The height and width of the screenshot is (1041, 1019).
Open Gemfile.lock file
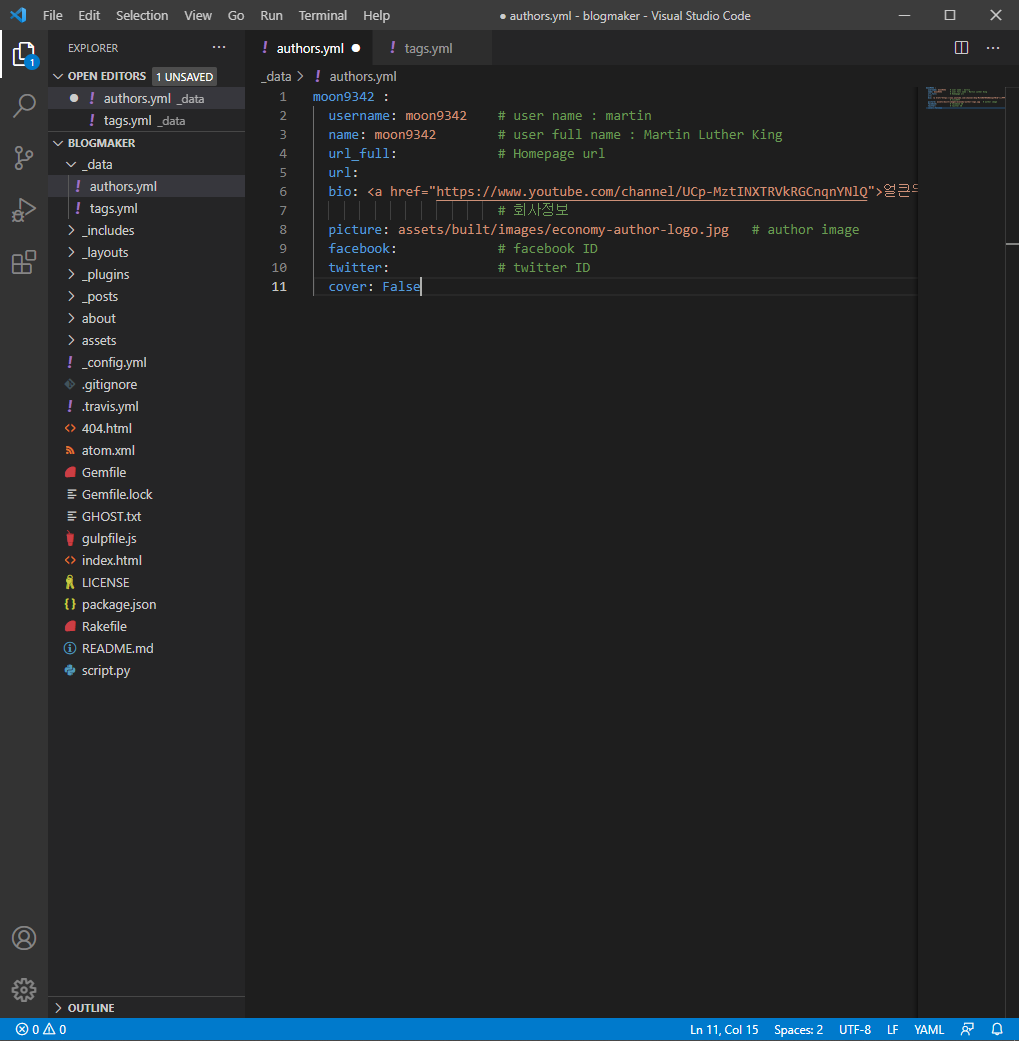point(147,495)
